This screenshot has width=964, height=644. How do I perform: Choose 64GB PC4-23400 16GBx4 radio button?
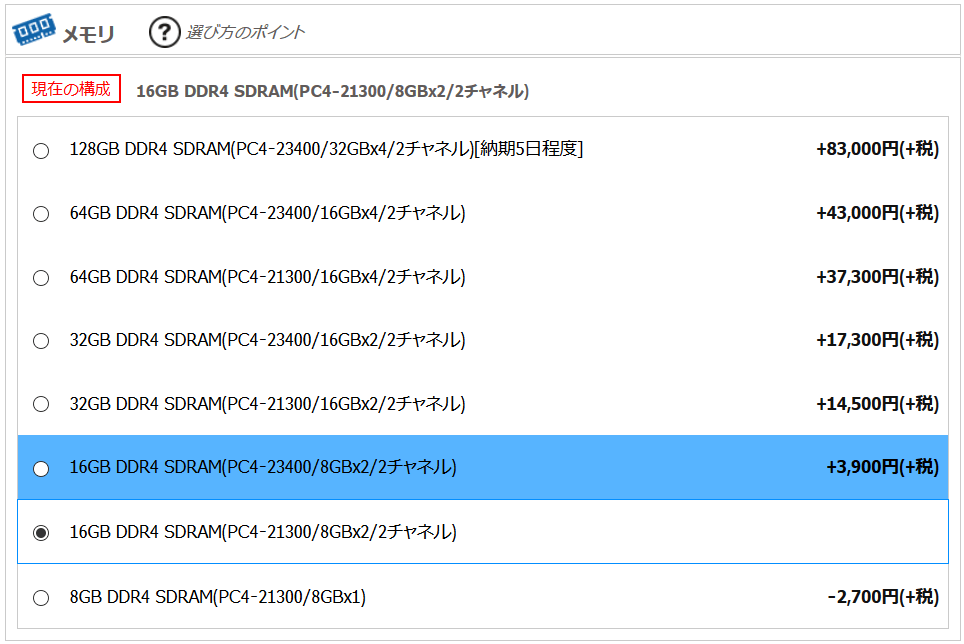(41, 214)
